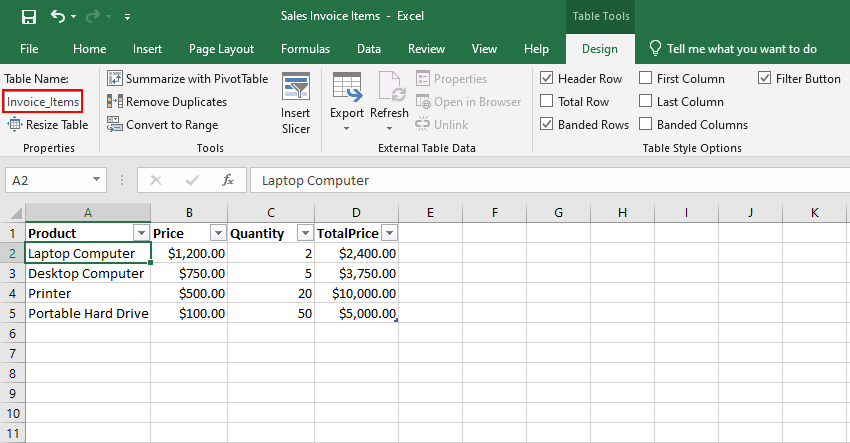850x443 pixels.
Task: Click the $10,000.00 total price cell
Action: coord(356,293)
